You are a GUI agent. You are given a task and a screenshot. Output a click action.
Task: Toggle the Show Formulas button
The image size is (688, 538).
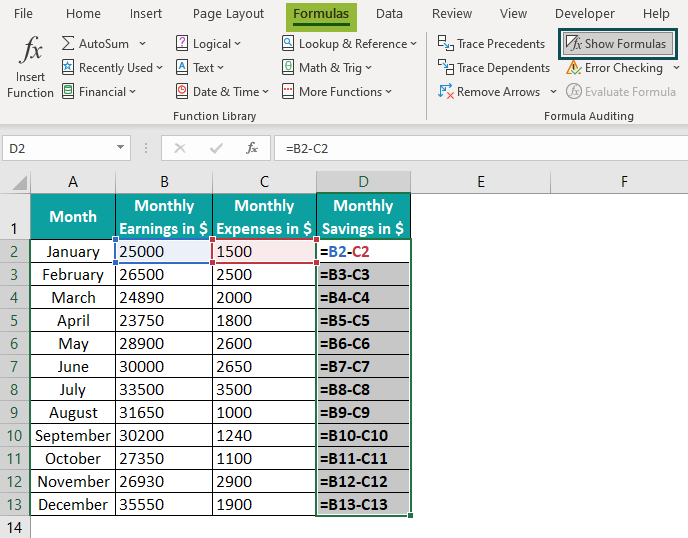point(617,43)
